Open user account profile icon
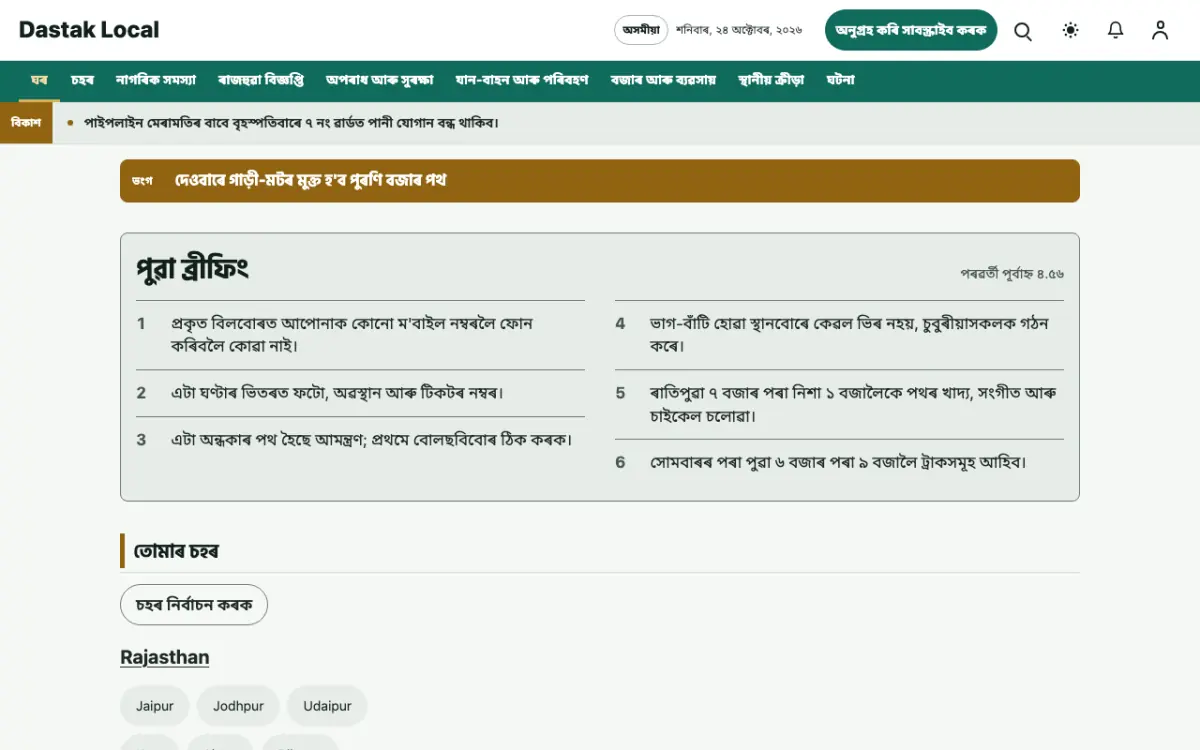1200x750 pixels. click(1160, 30)
